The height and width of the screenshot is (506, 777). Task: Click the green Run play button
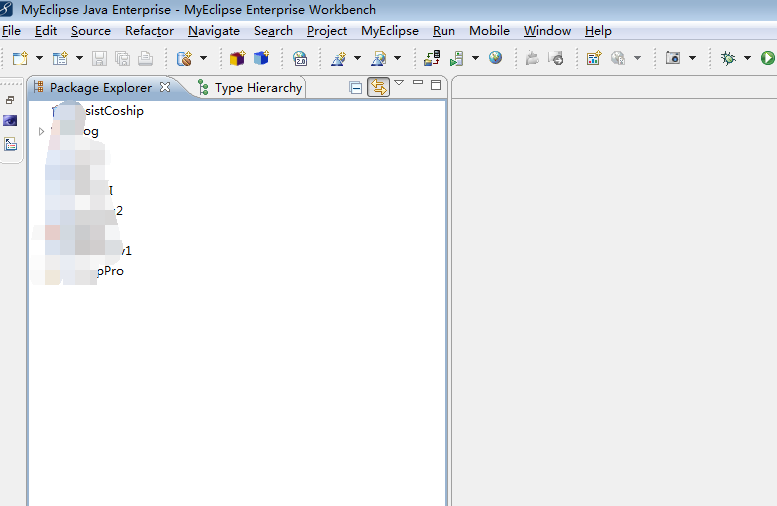pos(768,58)
